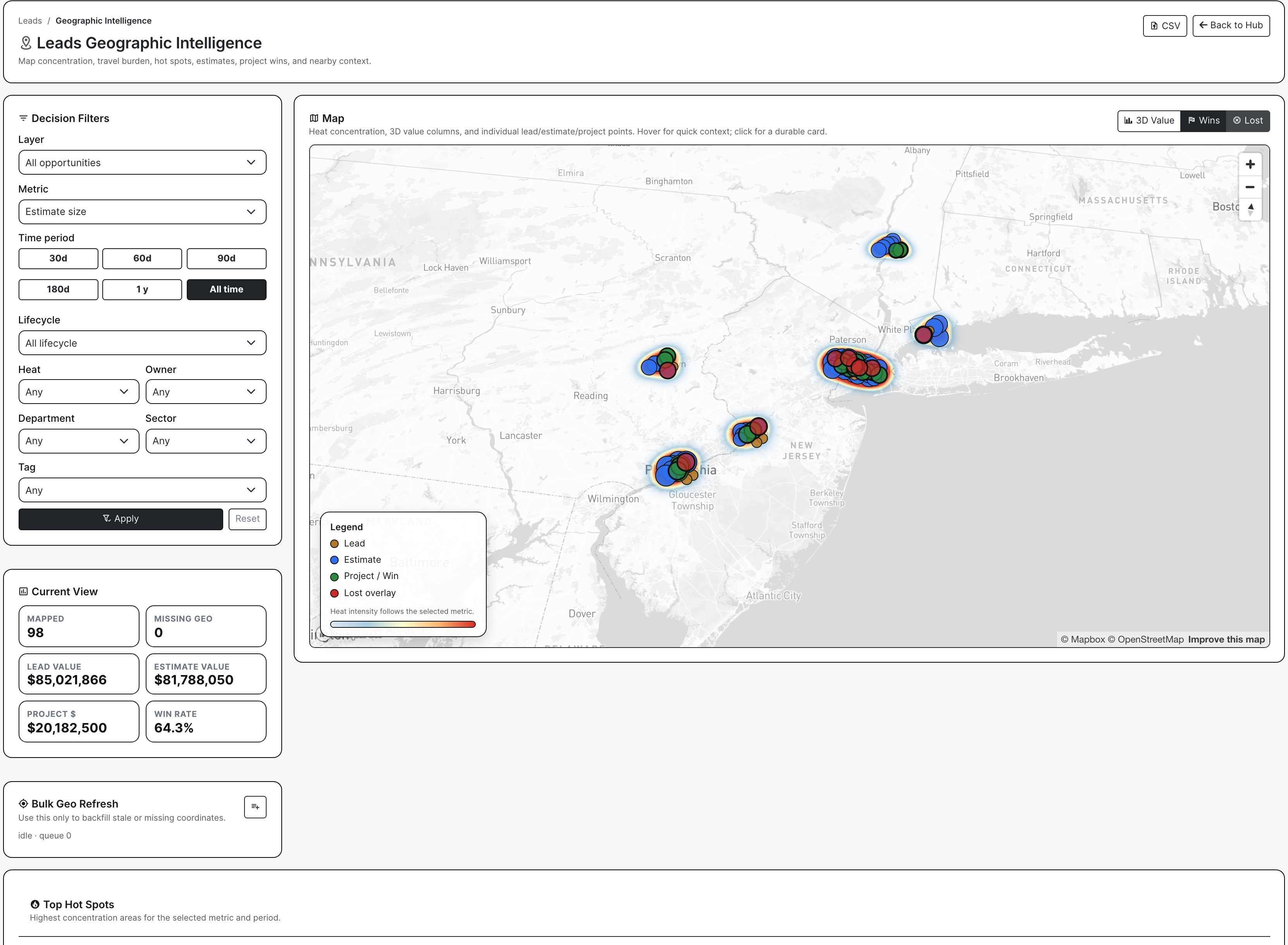The image size is (1288, 945).
Task: Click the Lead color dot in legend
Action: click(334, 544)
